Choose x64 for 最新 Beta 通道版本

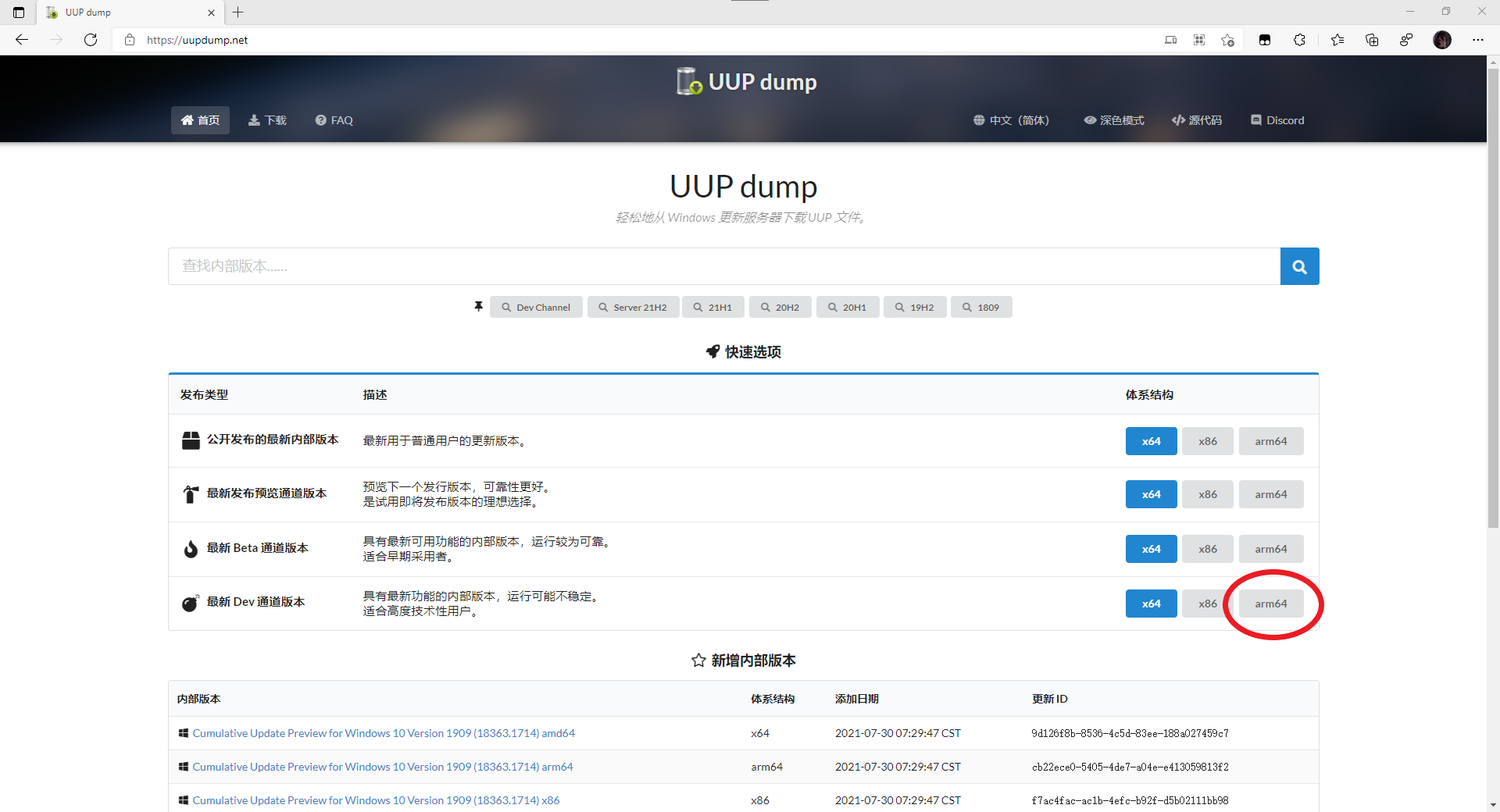[1151, 549]
